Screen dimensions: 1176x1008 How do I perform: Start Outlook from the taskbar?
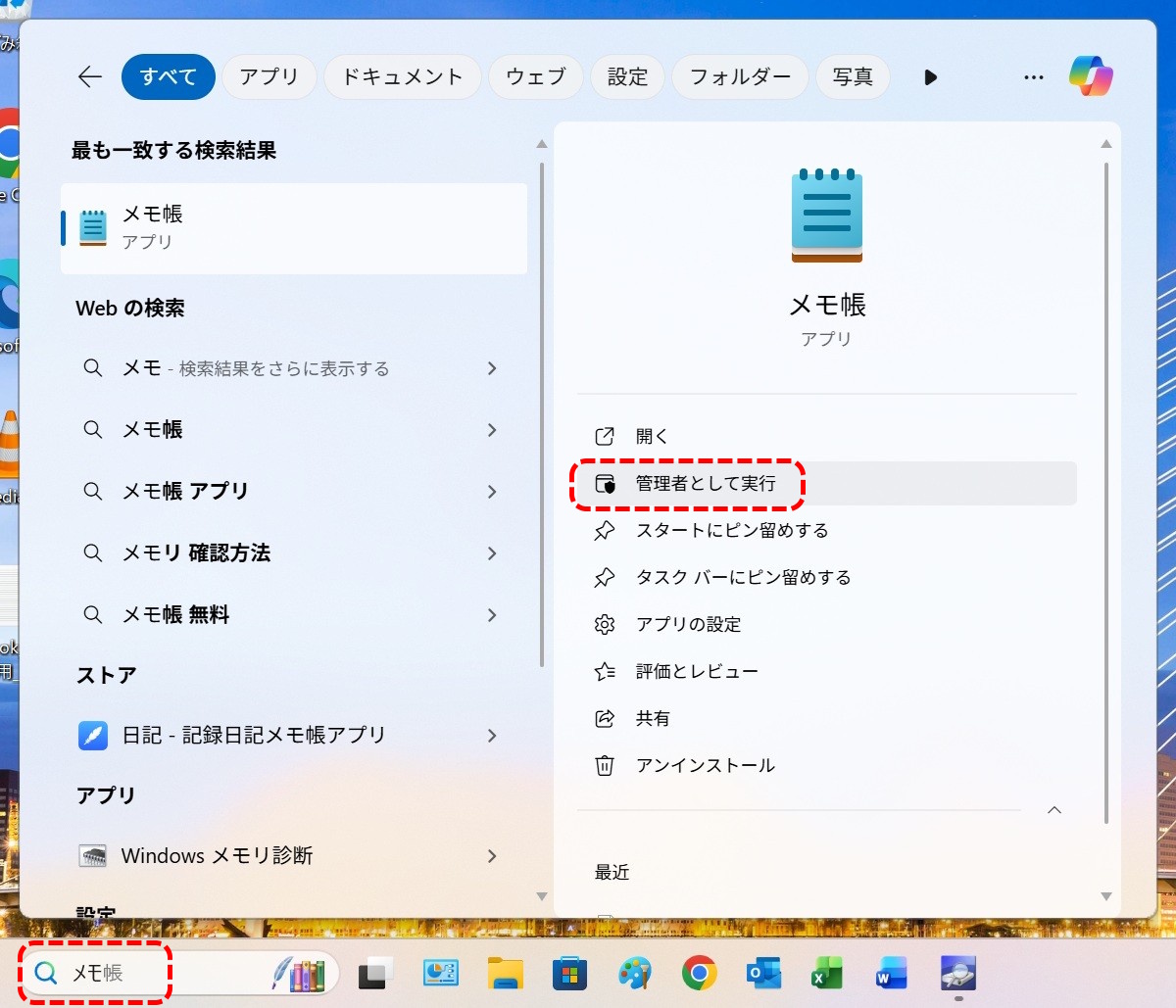point(762,974)
